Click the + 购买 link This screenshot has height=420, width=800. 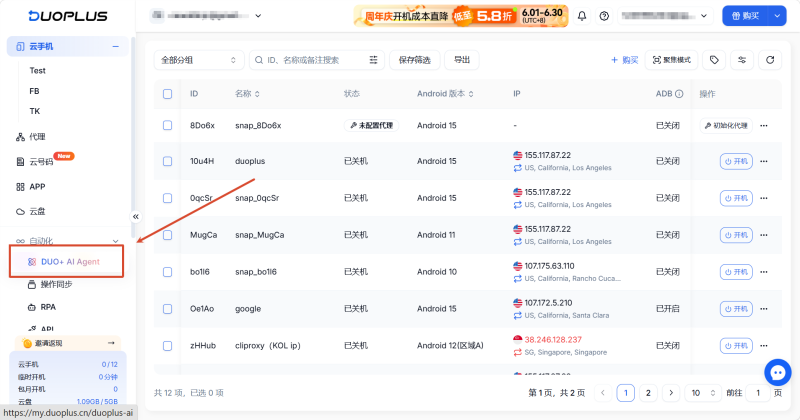coord(624,60)
